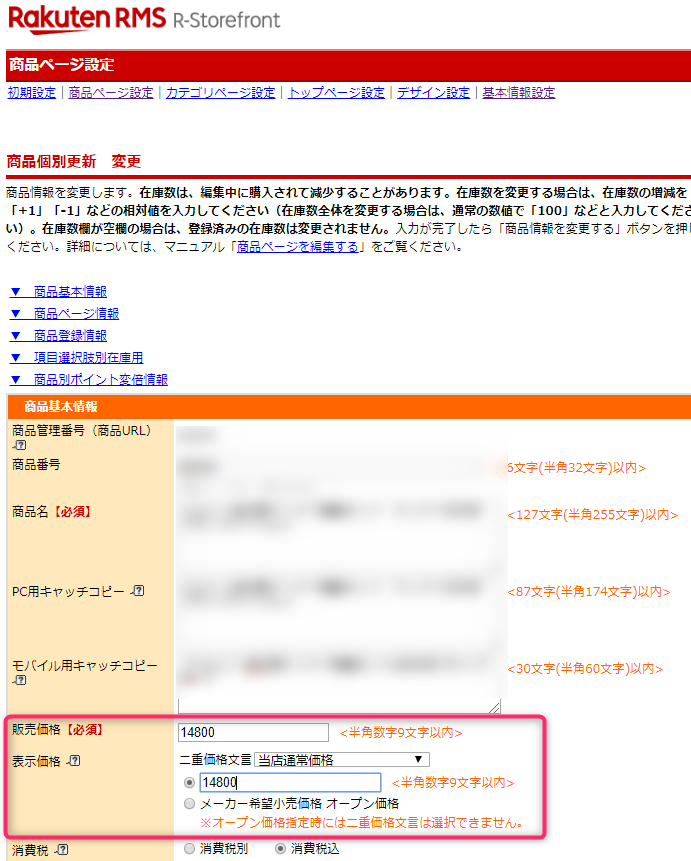
Task: Jump to 項目選択肢別在庫用 anchor link
Action: (x=77, y=357)
